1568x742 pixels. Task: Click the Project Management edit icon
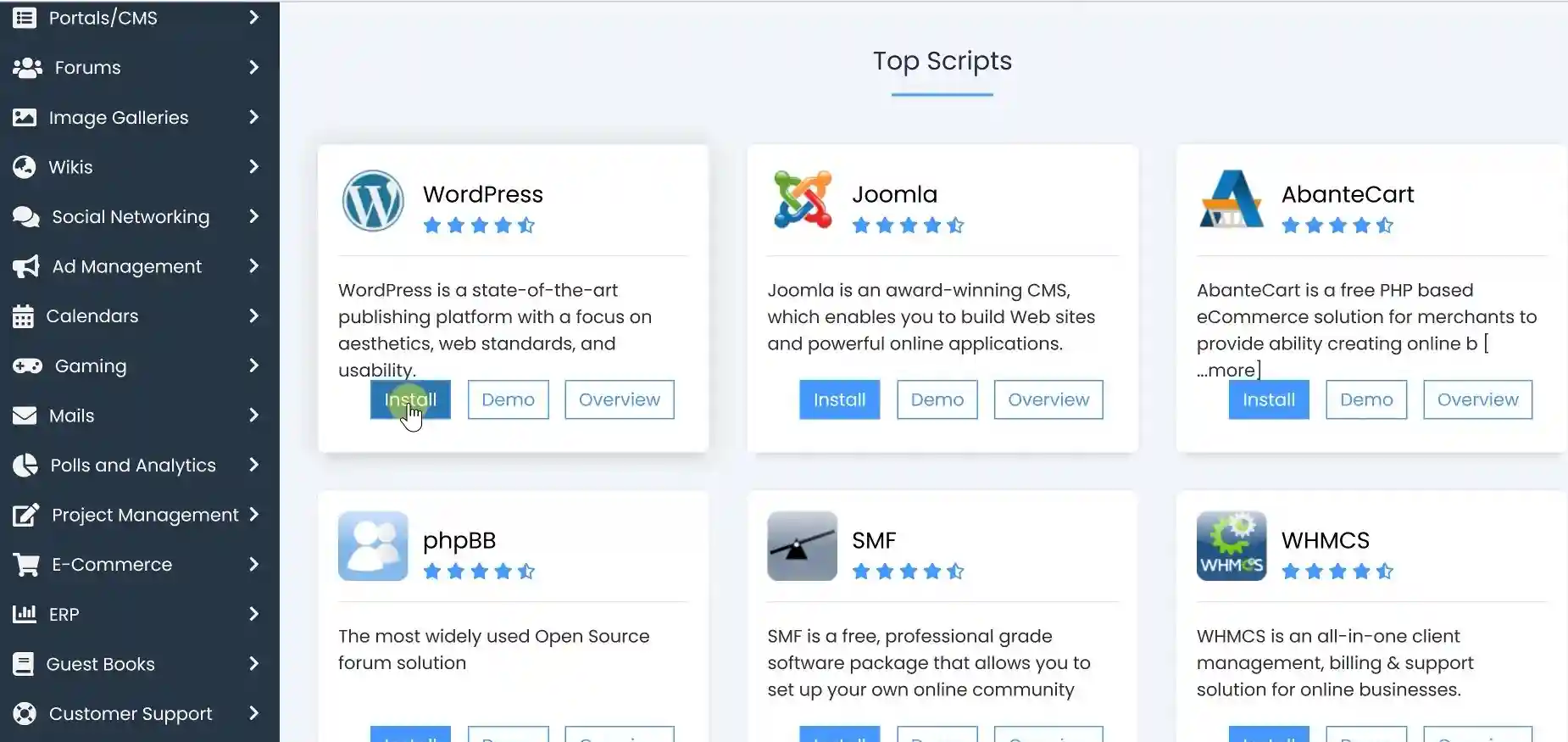[26, 515]
